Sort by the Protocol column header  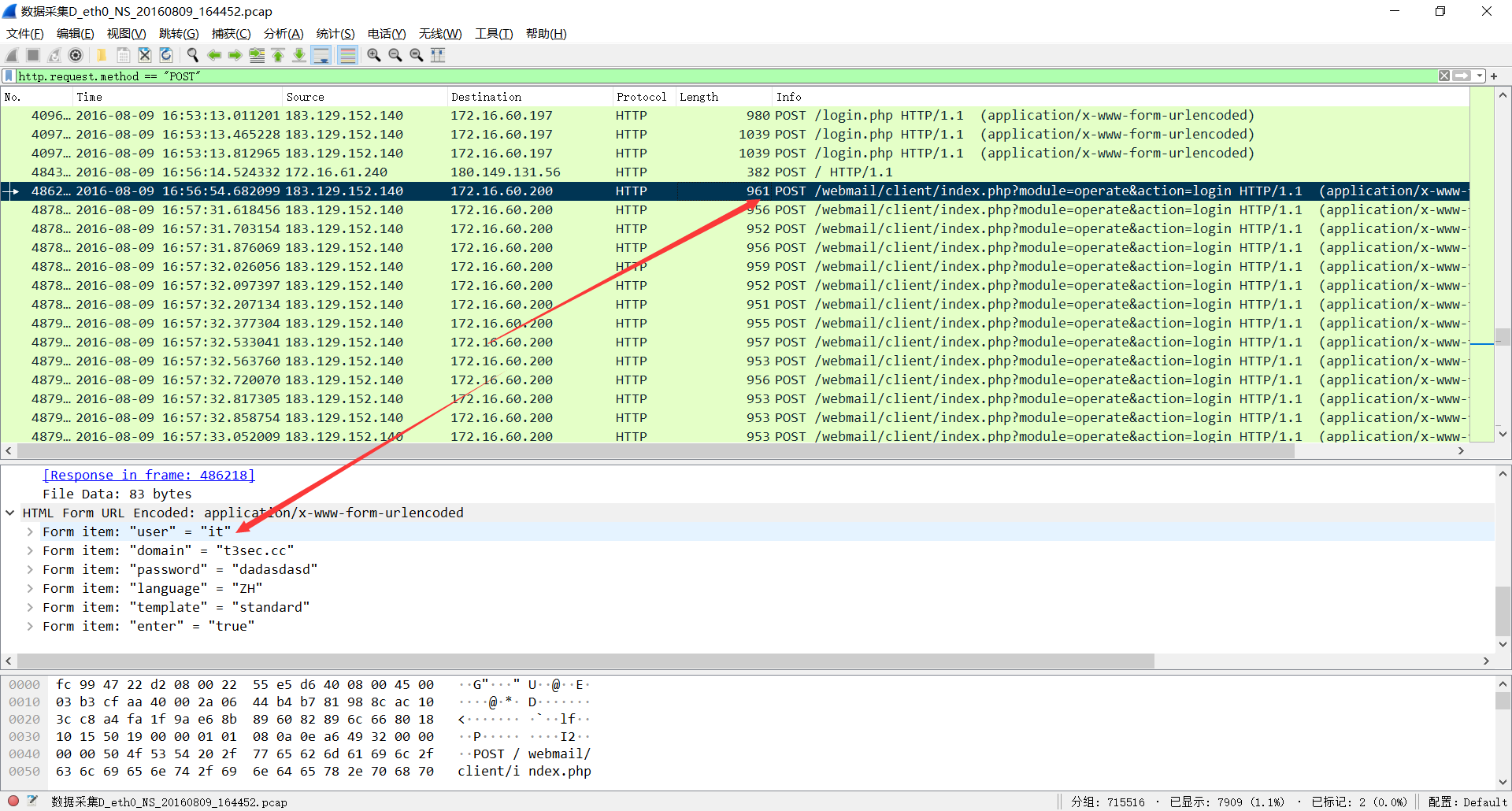[x=644, y=97]
